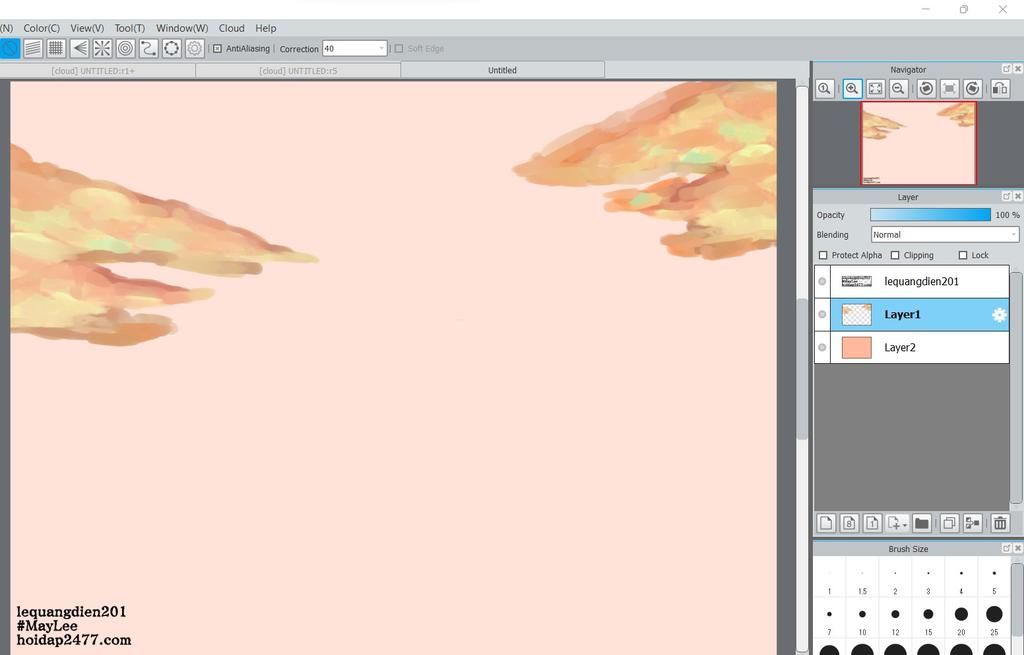This screenshot has height=655, width=1024.
Task: Enable vanishing point snap guide
Action: click(79, 48)
